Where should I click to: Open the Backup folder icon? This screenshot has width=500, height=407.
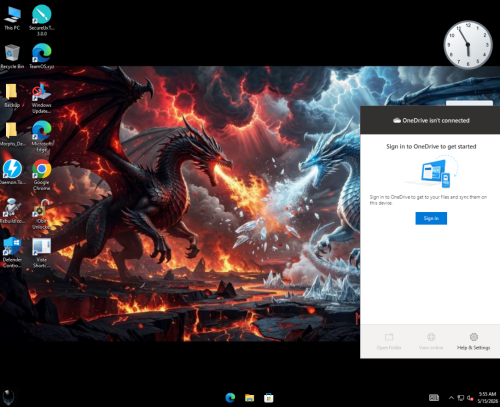click(x=12, y=95)
